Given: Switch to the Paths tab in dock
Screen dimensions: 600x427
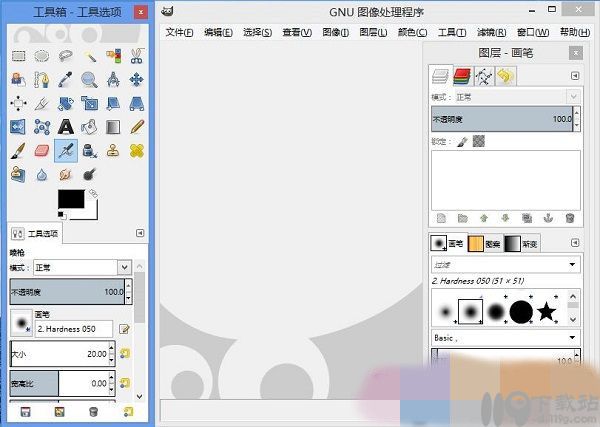Looking at the screenshot, I should (x=484, y=76).
